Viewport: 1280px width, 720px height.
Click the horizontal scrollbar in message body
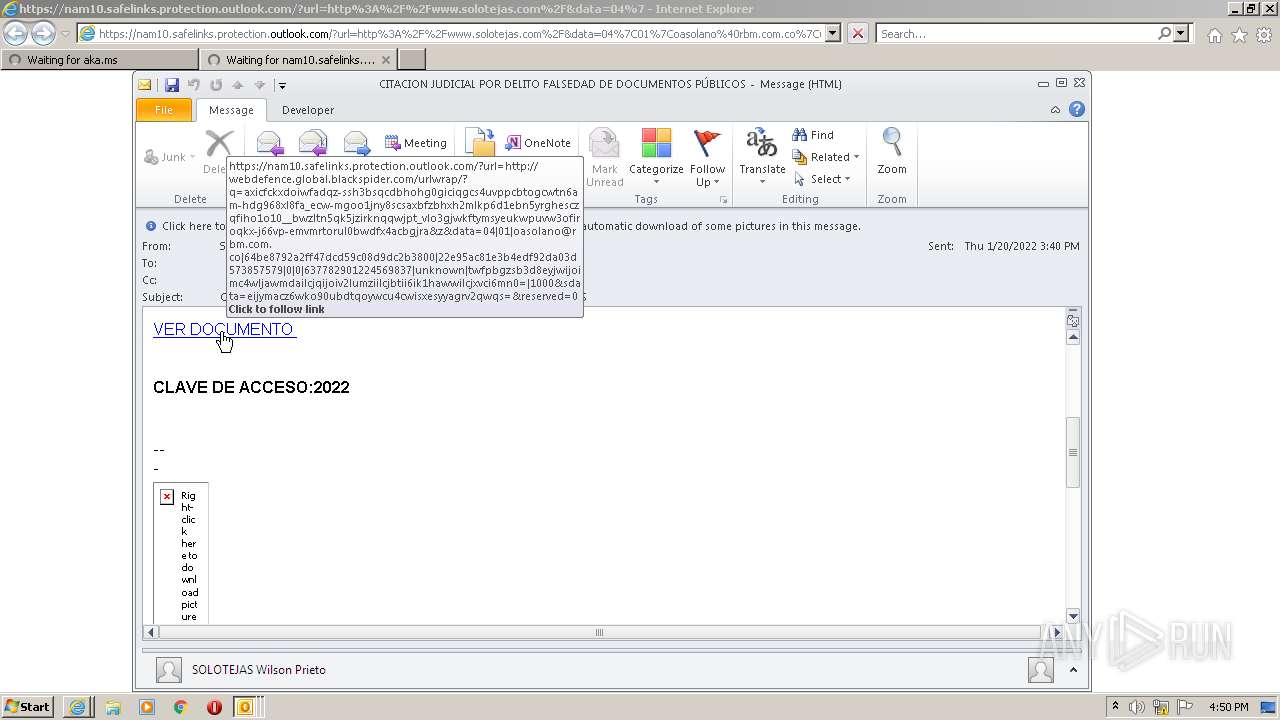(x=599, y=632)
